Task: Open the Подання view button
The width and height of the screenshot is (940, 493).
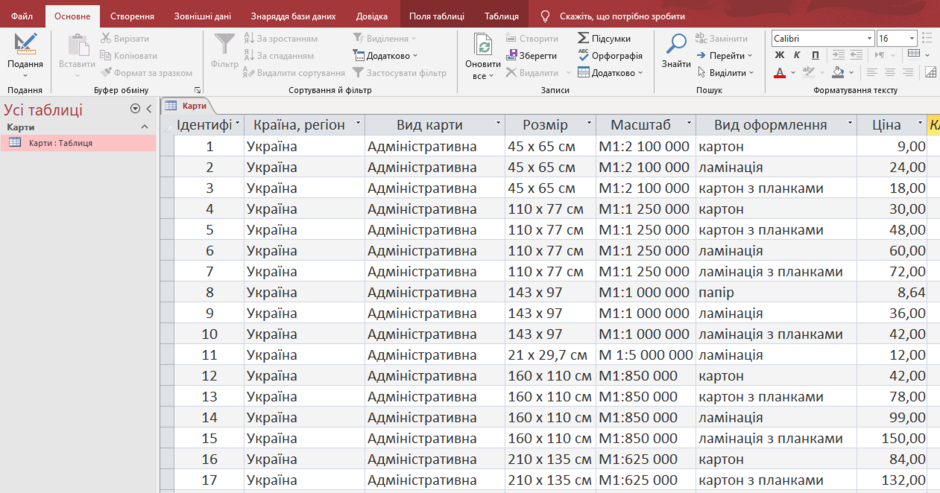Action: [x=25, y=55]
